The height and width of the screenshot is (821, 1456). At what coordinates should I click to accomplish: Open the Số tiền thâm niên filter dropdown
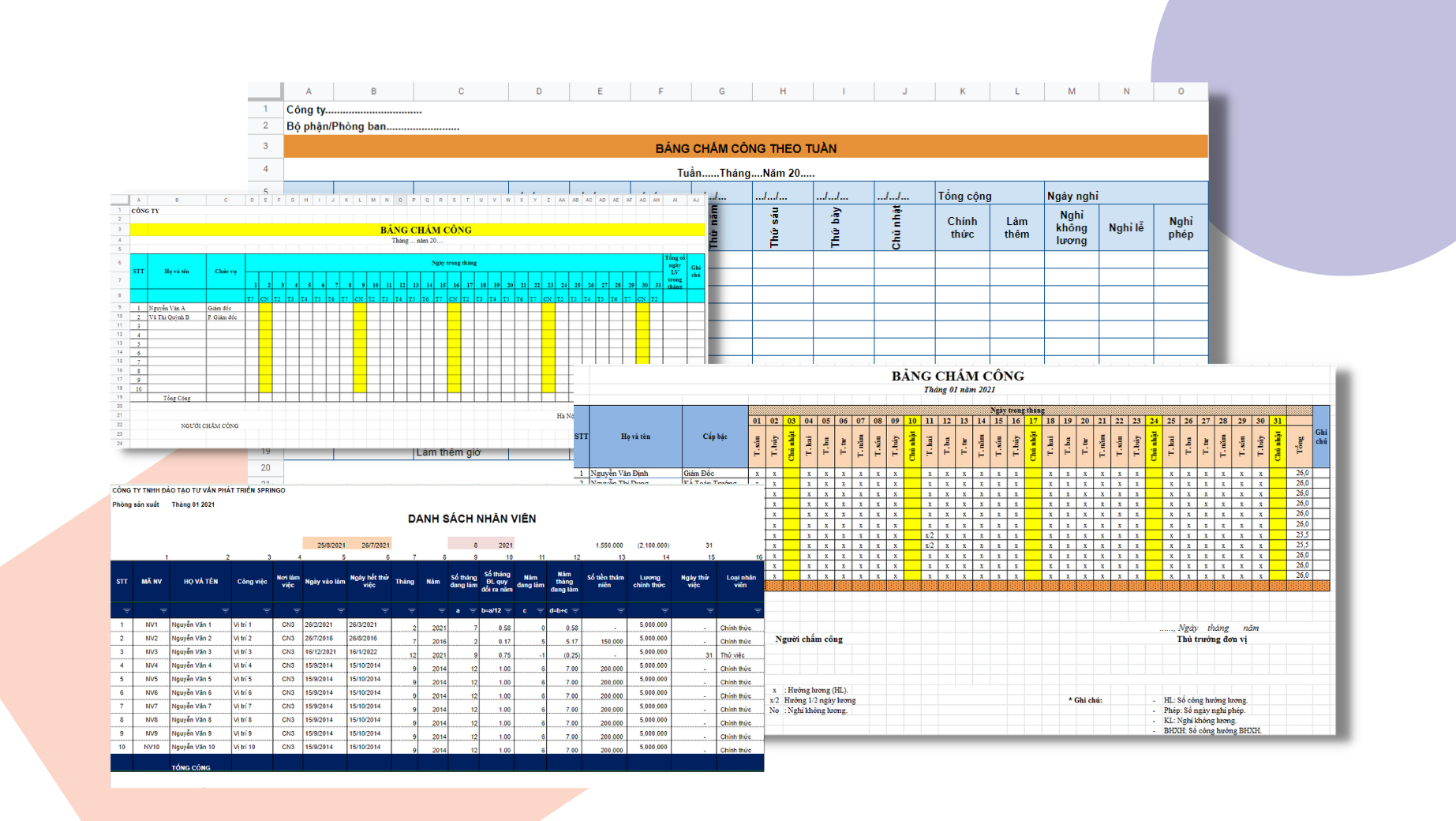(x=620, y=611)
